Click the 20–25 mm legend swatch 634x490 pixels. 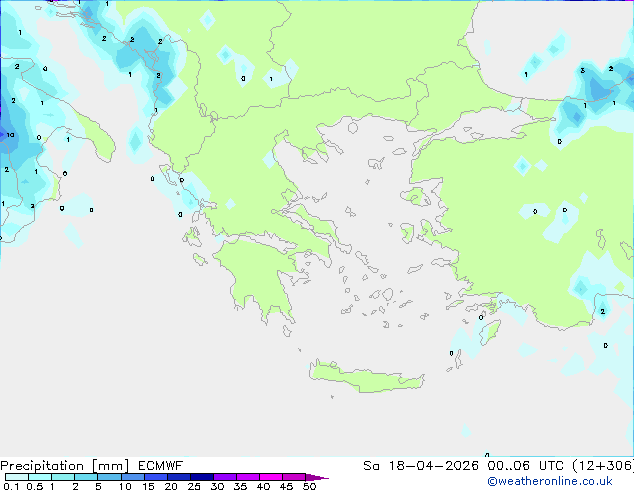point(178,477)
